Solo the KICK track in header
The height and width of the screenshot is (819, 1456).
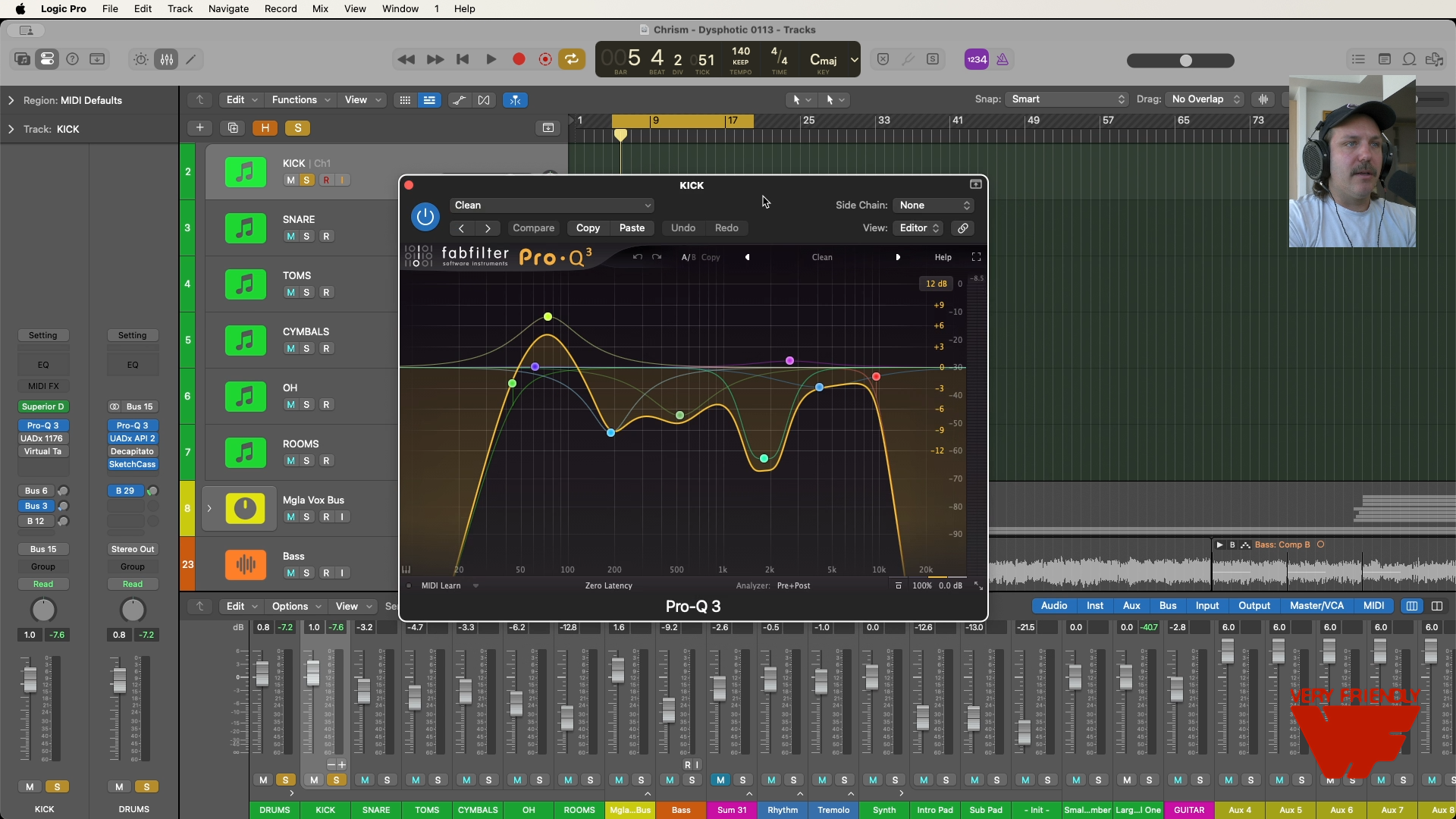point(306,180)
